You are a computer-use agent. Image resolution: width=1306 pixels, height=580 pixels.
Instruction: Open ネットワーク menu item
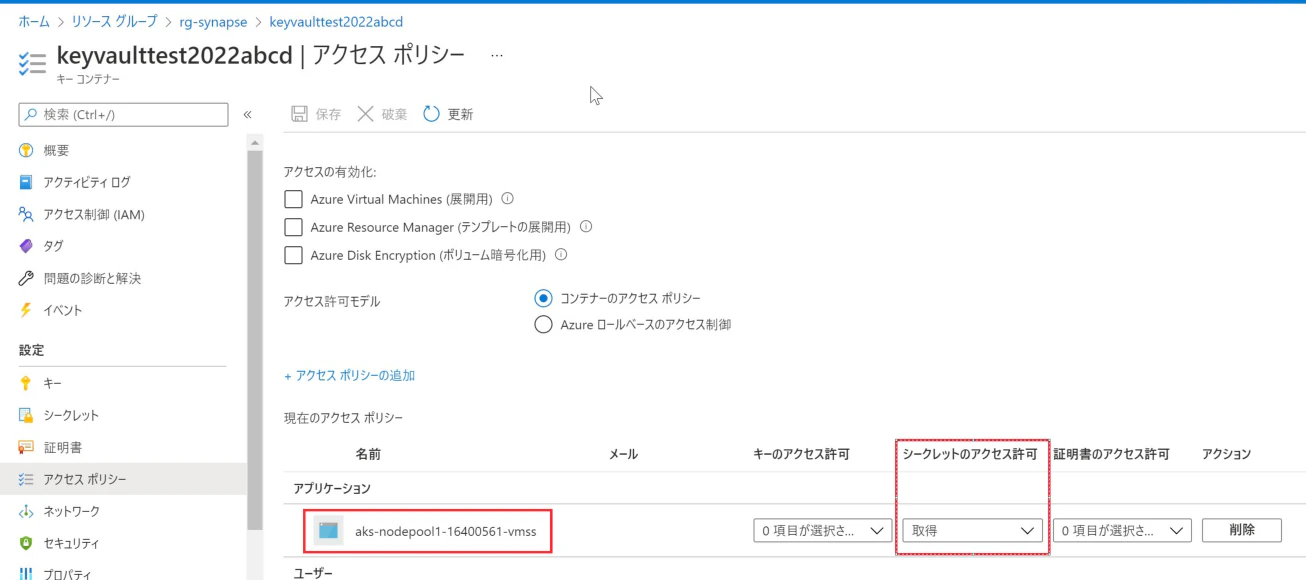(x=71, y=512)
